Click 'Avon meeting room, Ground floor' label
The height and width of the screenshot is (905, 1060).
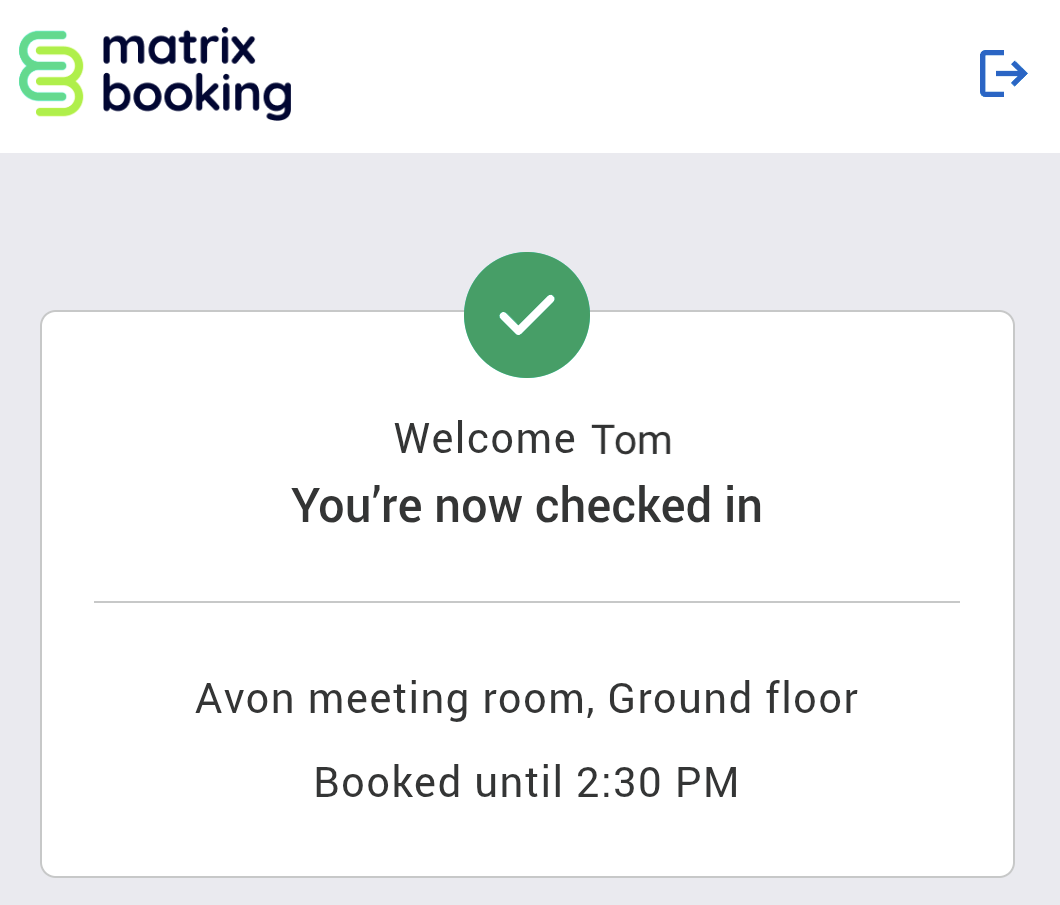526,698
